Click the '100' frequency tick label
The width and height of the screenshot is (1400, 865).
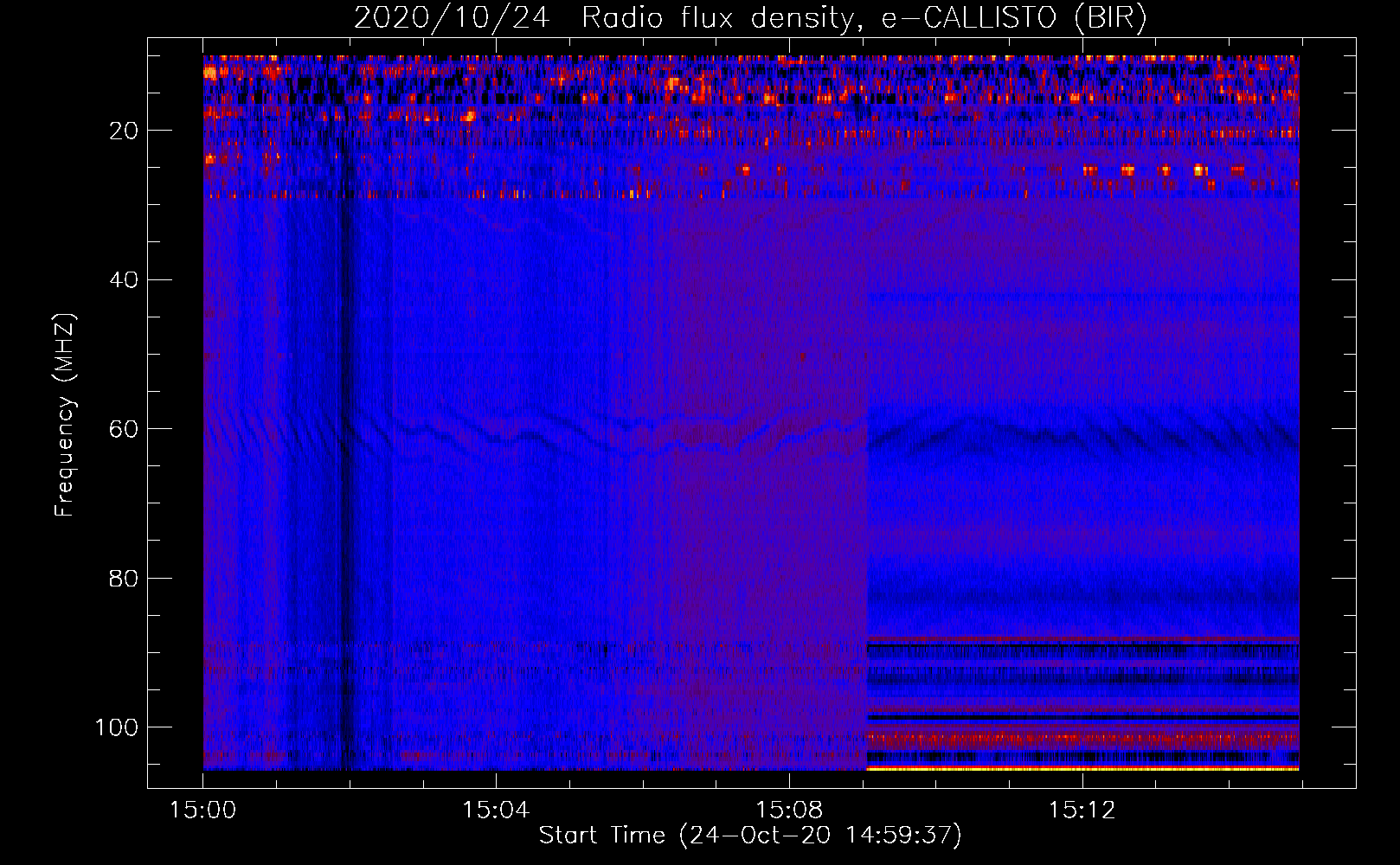pyautogui.click(x=117, y=727)
